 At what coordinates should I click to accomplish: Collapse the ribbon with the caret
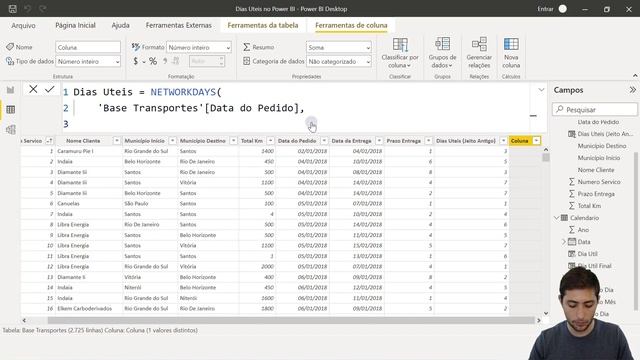click(635, 76)
